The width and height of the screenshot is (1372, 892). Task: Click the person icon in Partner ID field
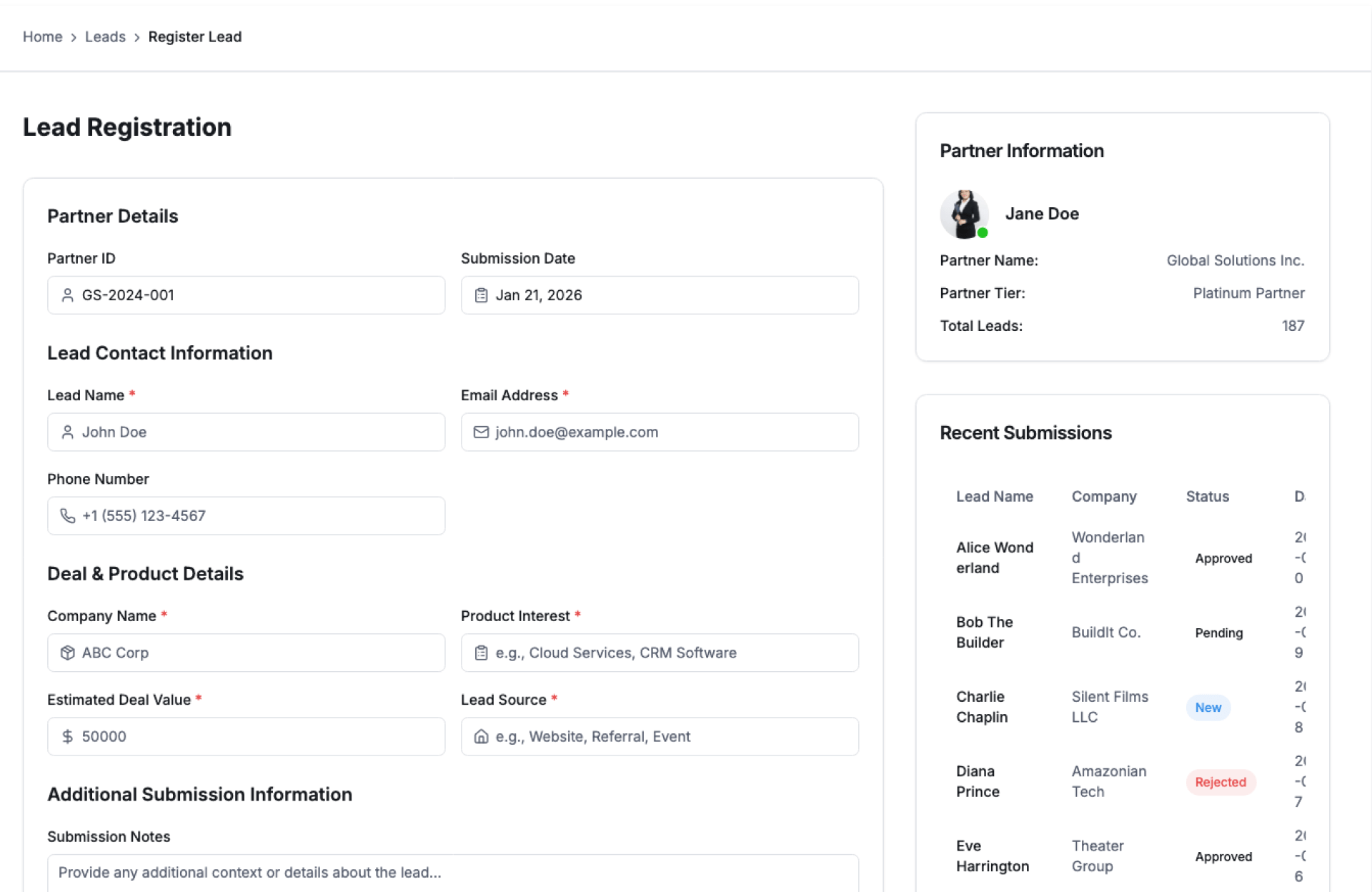click(67, 295)
